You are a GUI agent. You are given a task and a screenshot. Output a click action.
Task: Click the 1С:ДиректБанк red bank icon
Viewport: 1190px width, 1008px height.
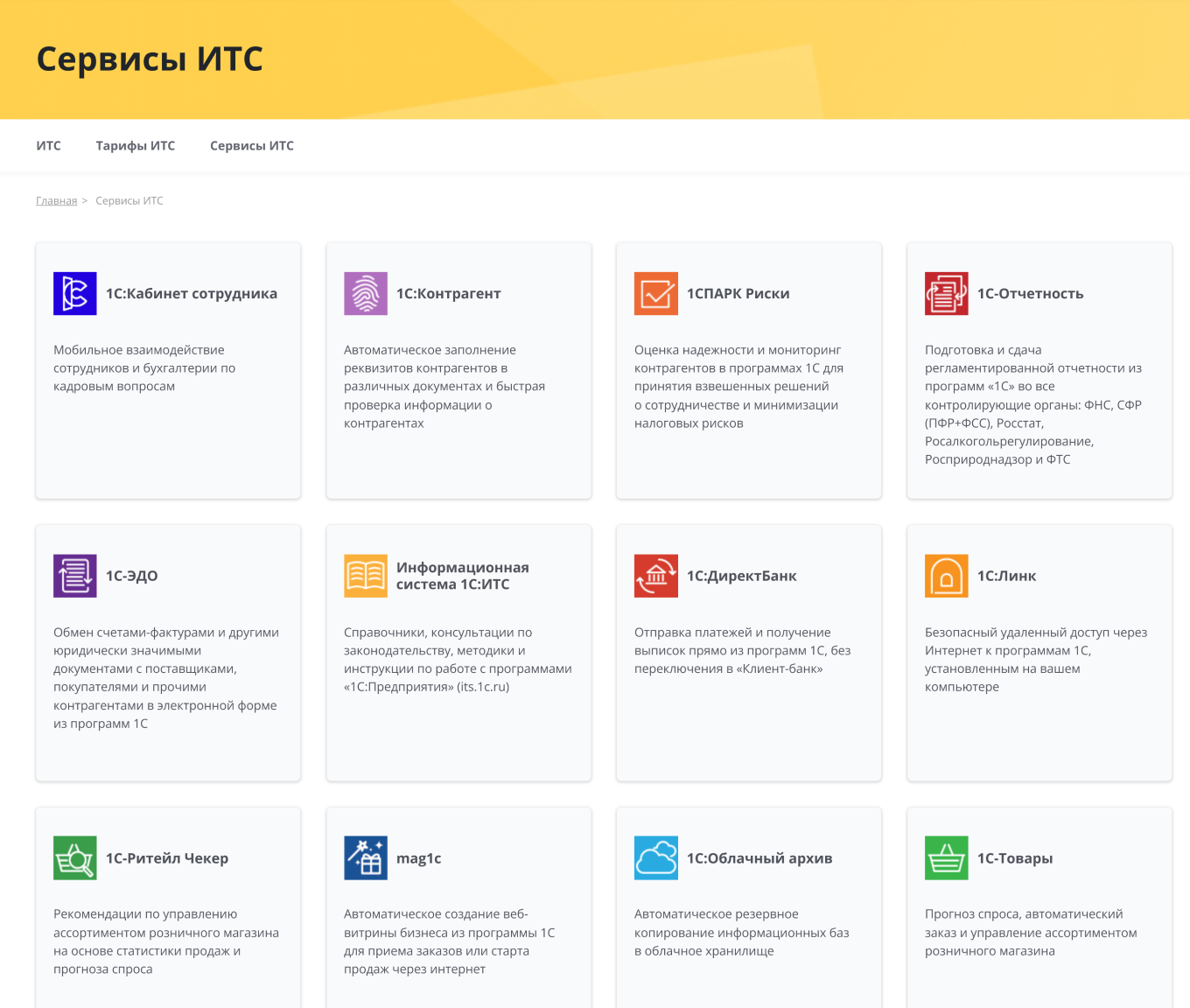[x=656, y=576]
